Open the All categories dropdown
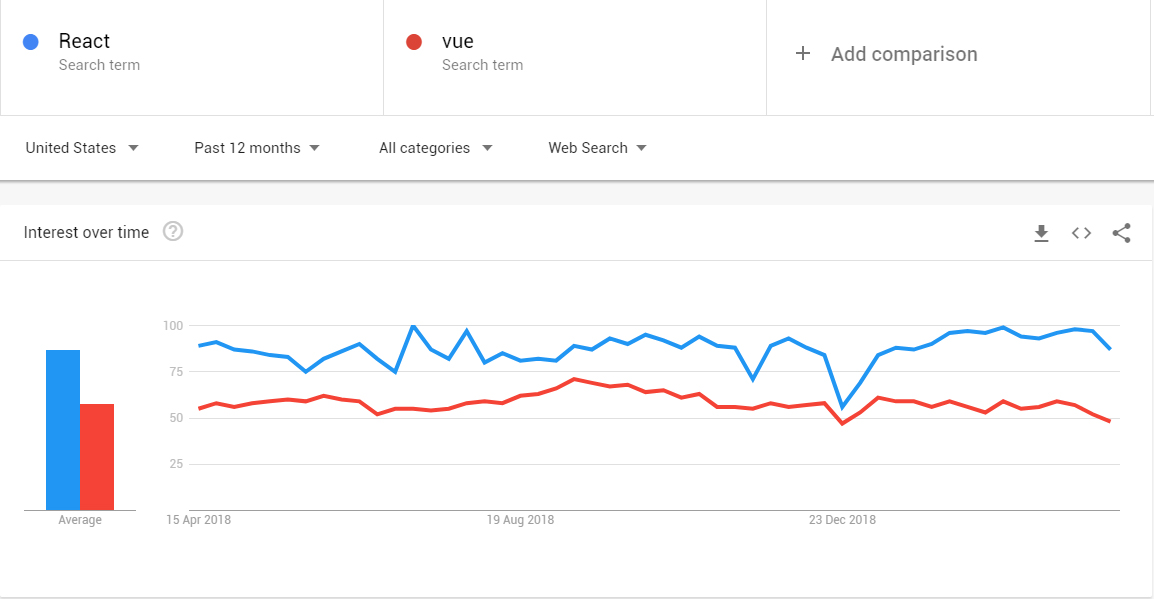This screenshot has width=1154, height=599. pos(435,148)
